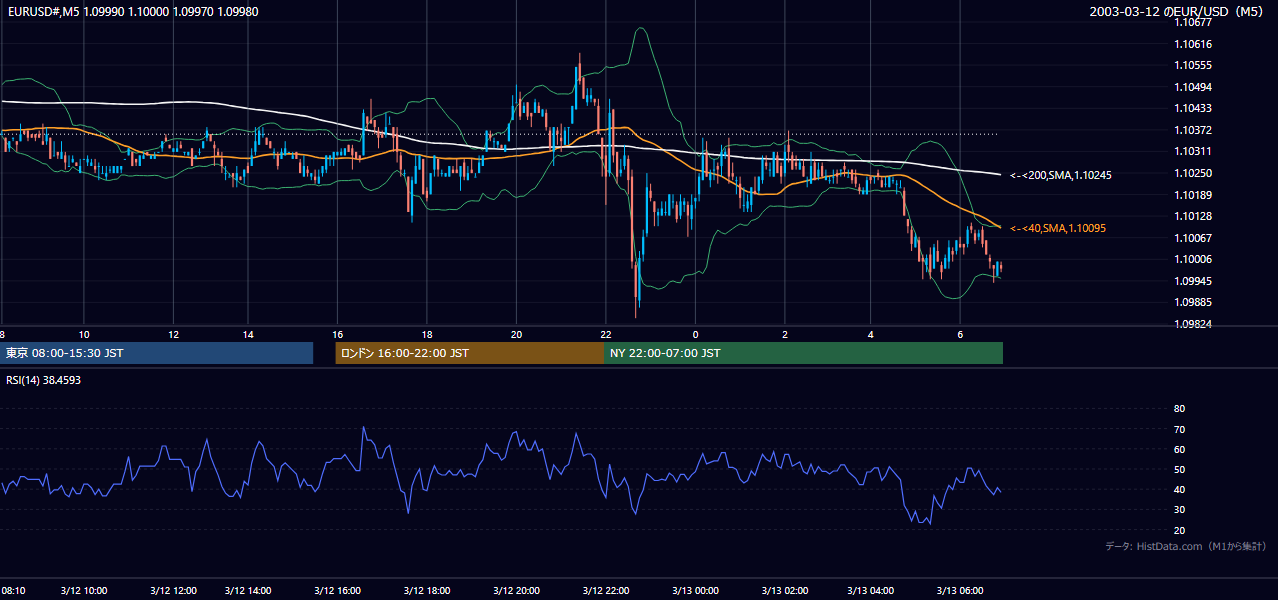Click hour label 14 under price chart

point(249,334)
